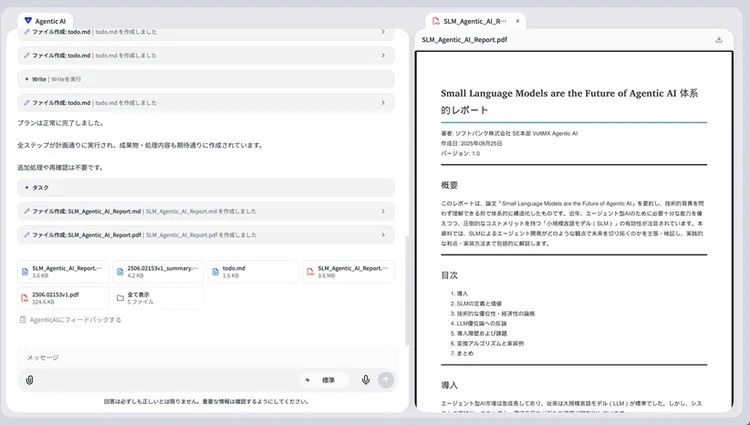Click document icon of 2506.02153v1_summary card

click(x=120, y=272)
